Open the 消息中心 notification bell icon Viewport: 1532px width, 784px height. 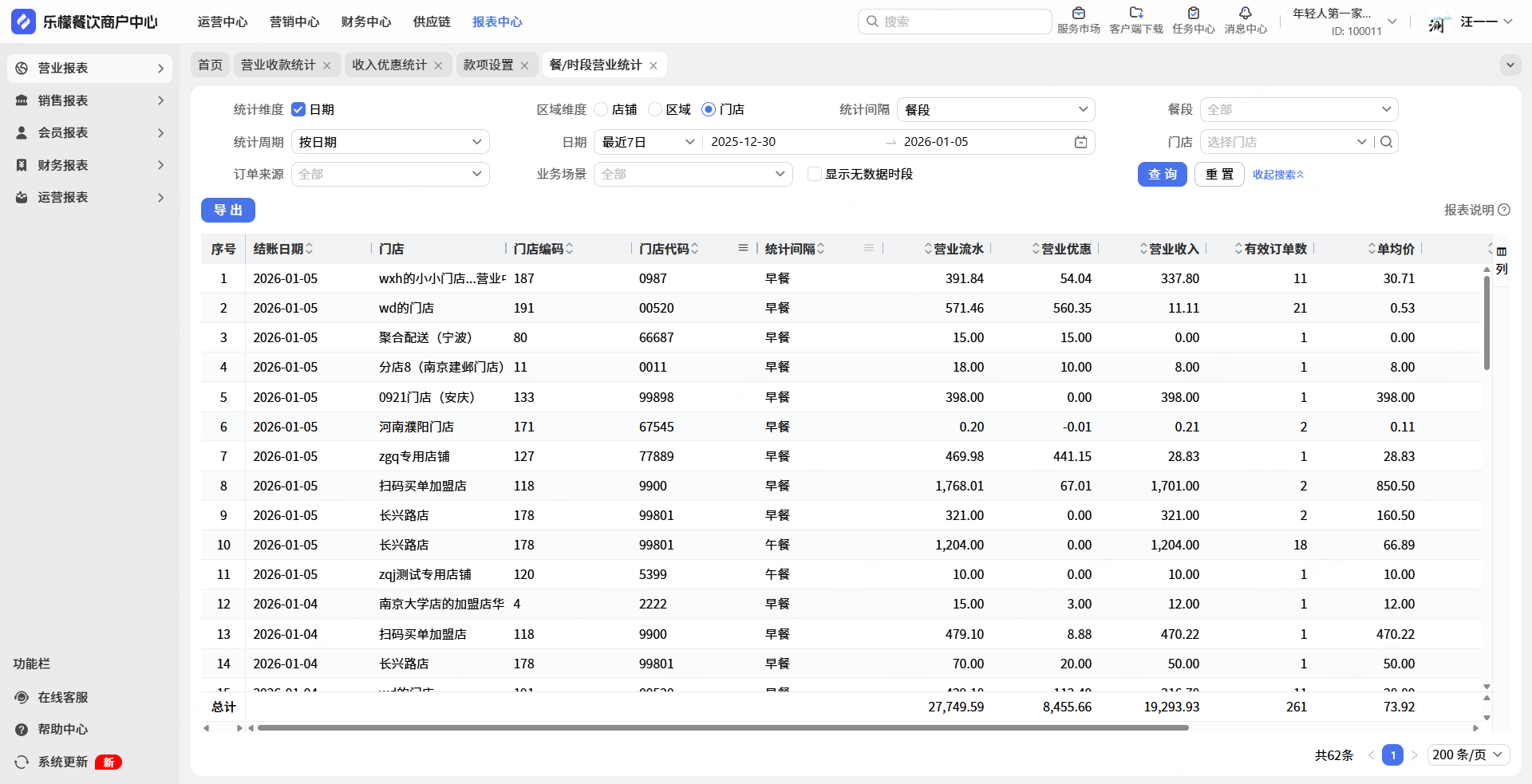(1245, 14)
